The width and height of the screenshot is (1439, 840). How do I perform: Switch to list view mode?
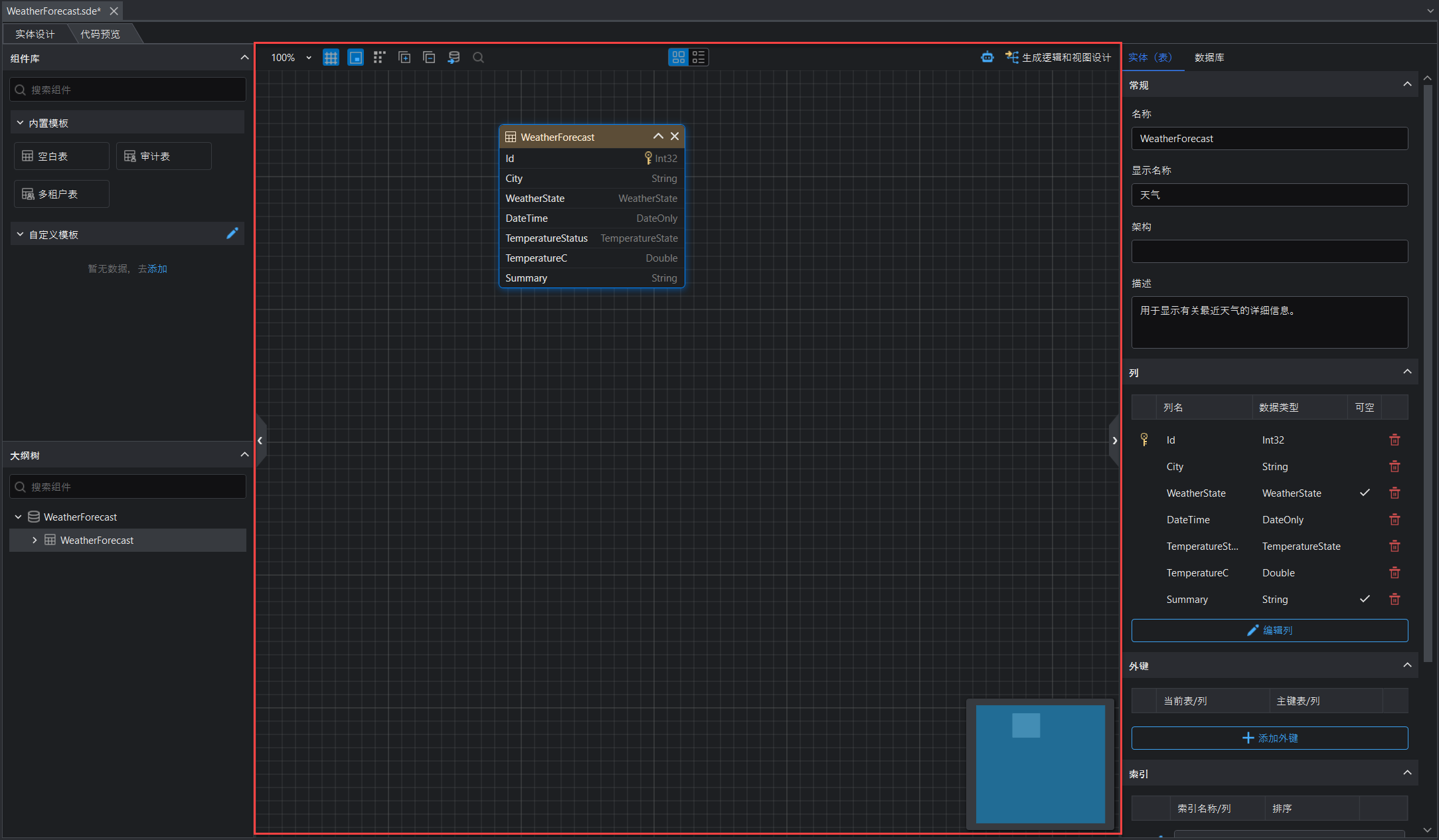(699, 58)
